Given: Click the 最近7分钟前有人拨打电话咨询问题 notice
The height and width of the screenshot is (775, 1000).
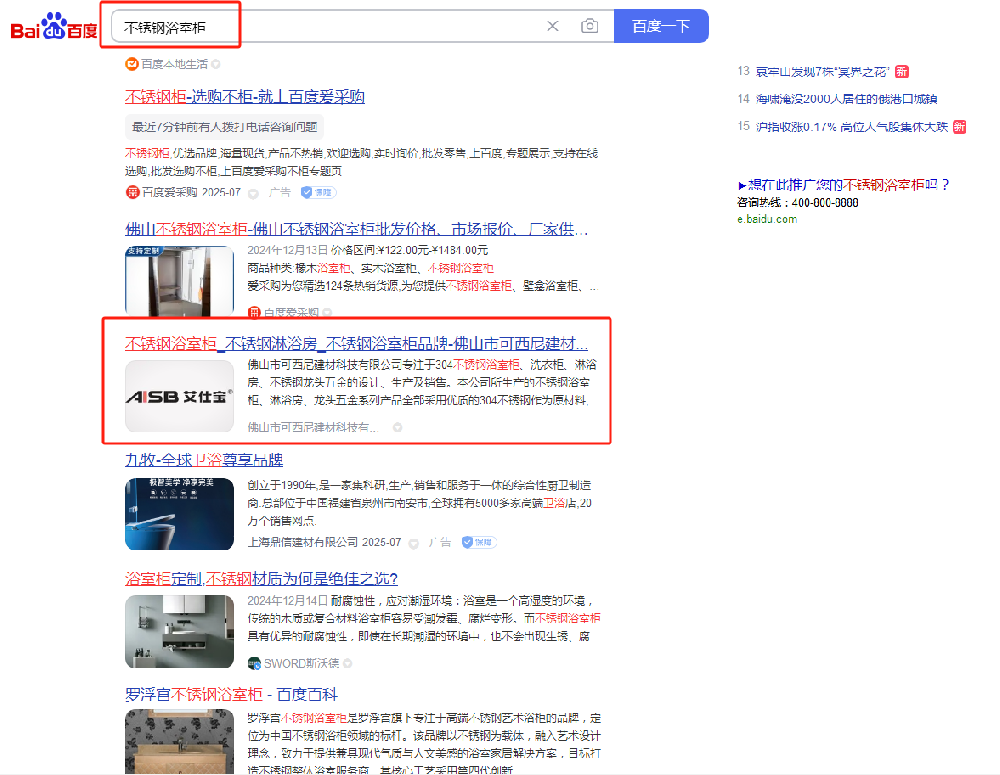Looking at the screenshot, I should [224, 127].
